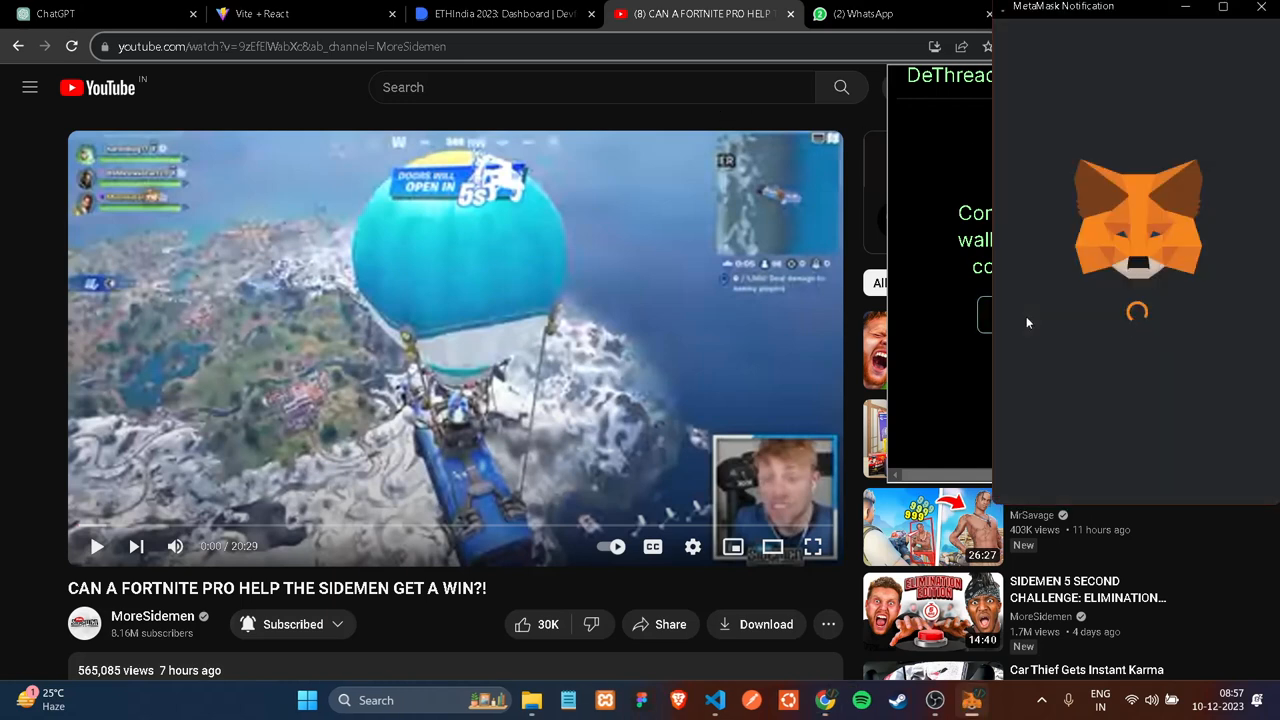
Task: Open the MoreSidemen channel name link
Action: click(153, 616)
